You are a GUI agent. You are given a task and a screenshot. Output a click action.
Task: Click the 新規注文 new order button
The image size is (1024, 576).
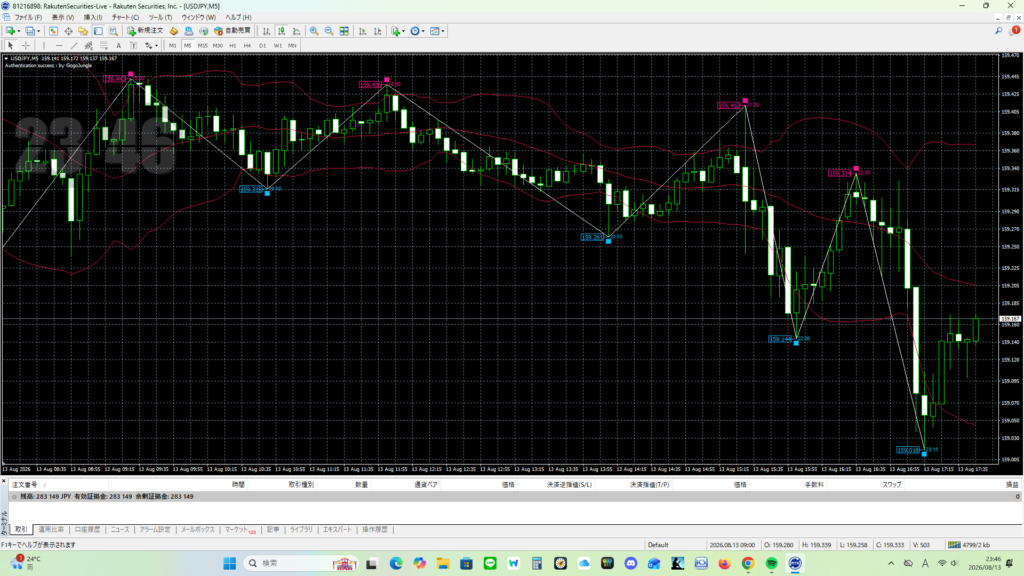[145, 31]
